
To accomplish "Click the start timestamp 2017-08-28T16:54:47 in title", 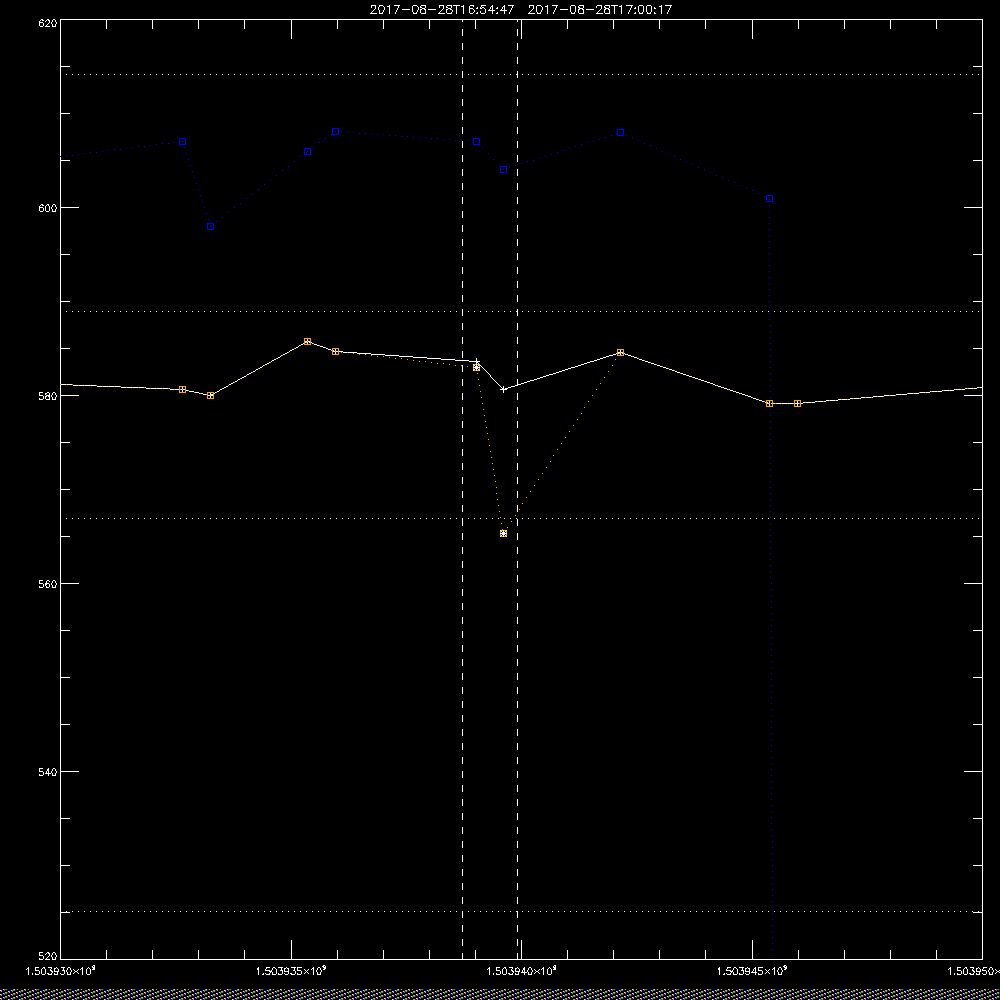I will [442, 10].
